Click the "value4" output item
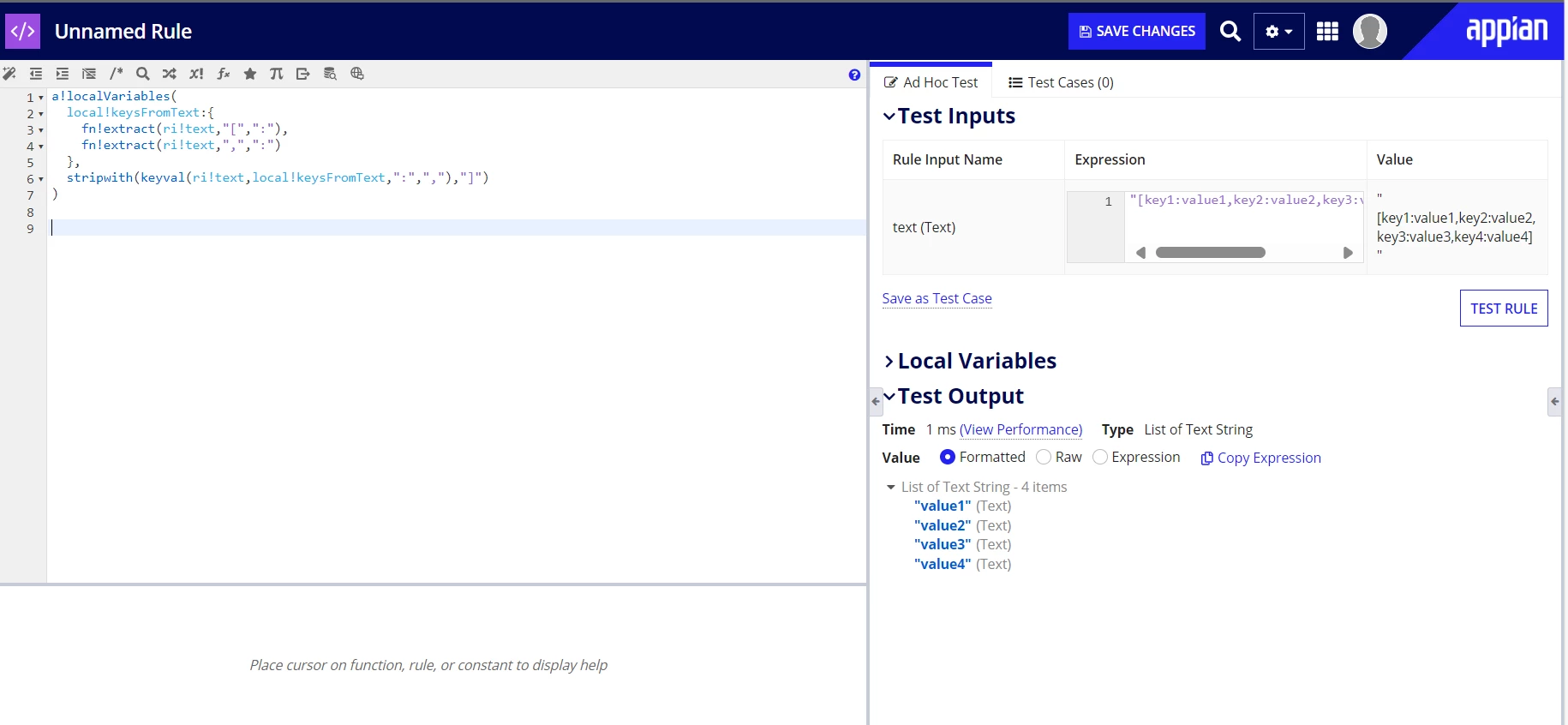 [943, 564]
